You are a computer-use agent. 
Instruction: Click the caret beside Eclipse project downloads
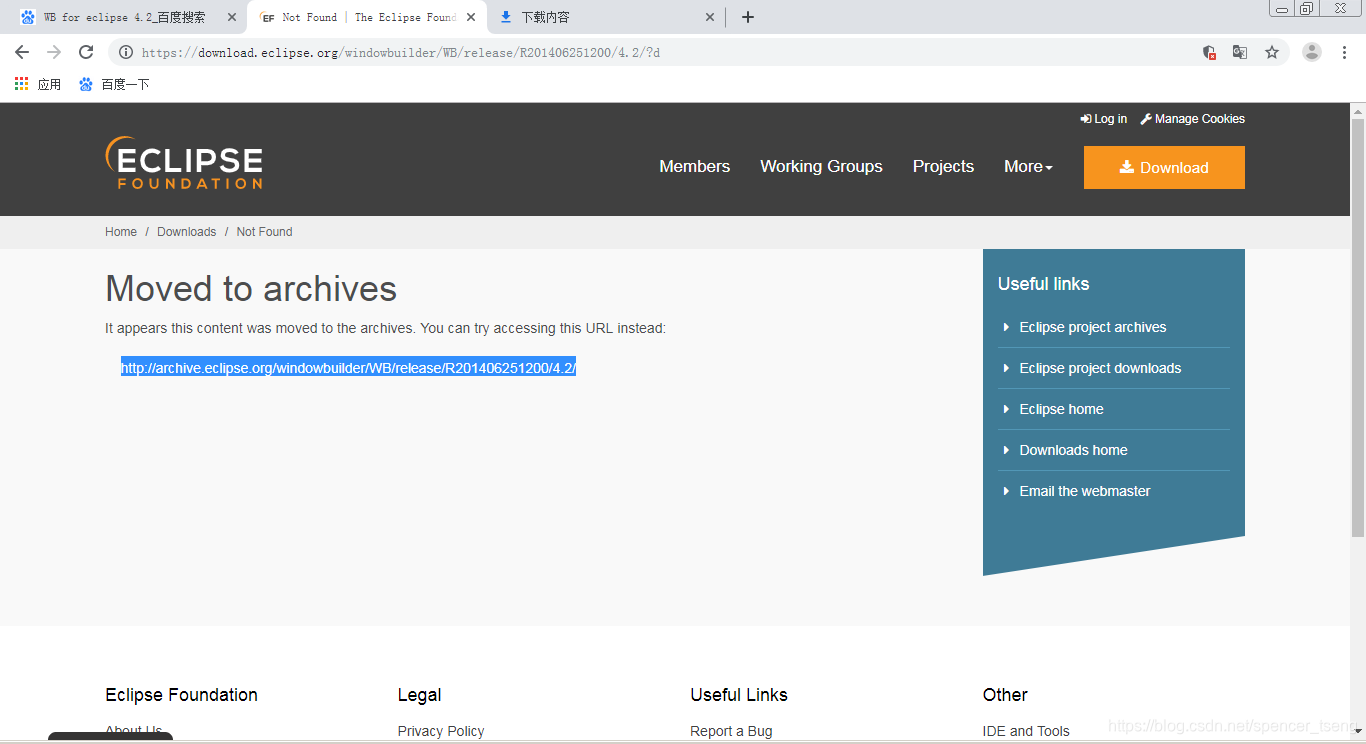[1006, 368]
